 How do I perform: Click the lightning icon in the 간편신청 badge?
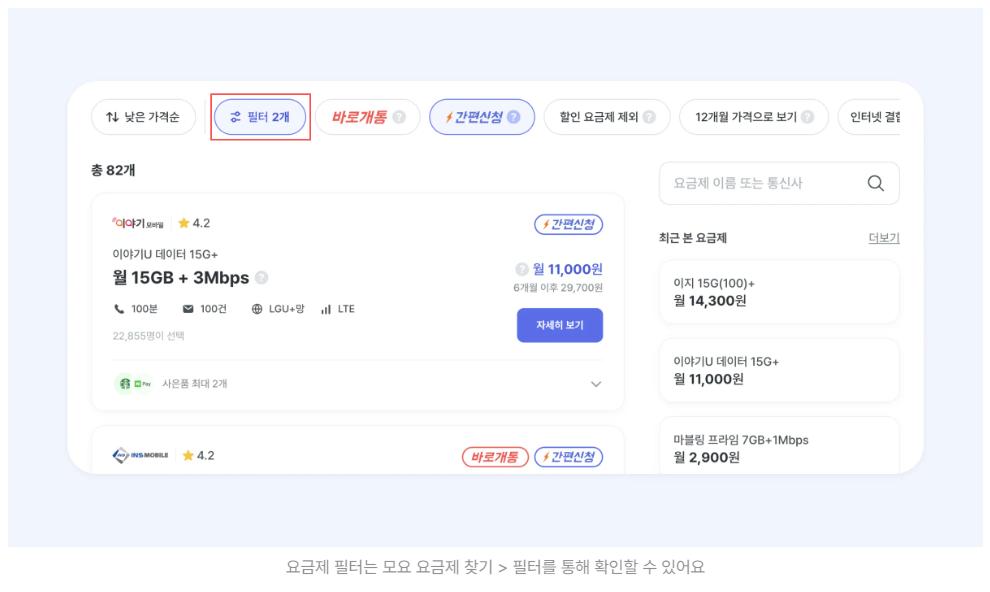click(x=448, y=116)
